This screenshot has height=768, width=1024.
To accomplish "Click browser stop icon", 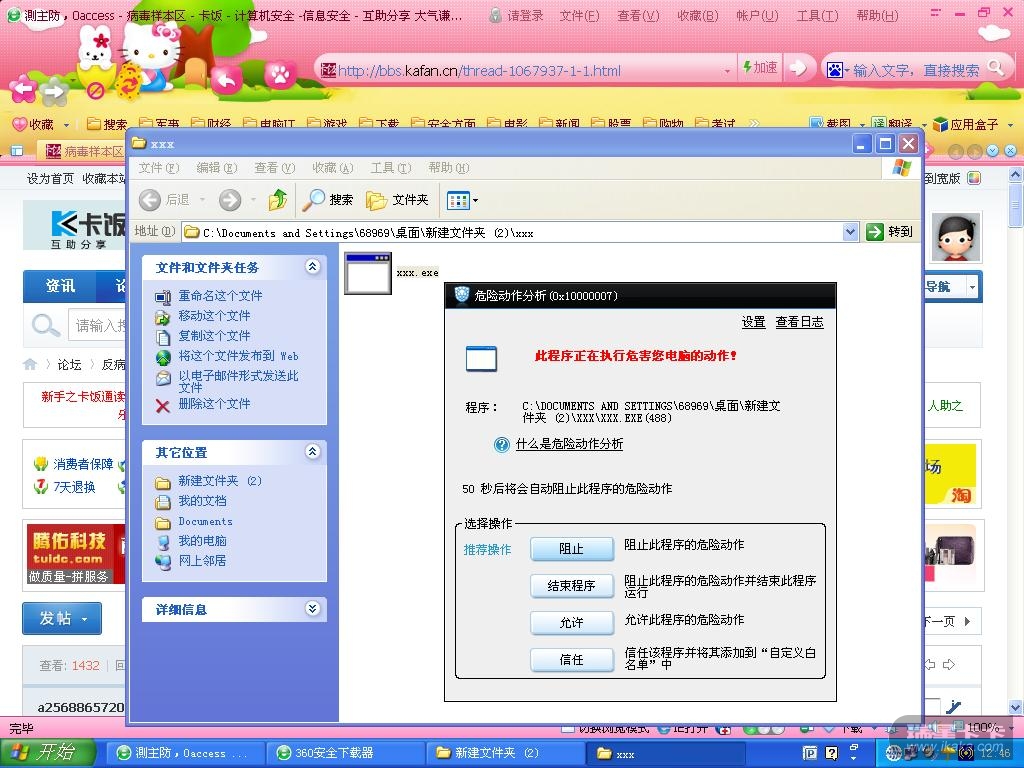I will 95,89.
